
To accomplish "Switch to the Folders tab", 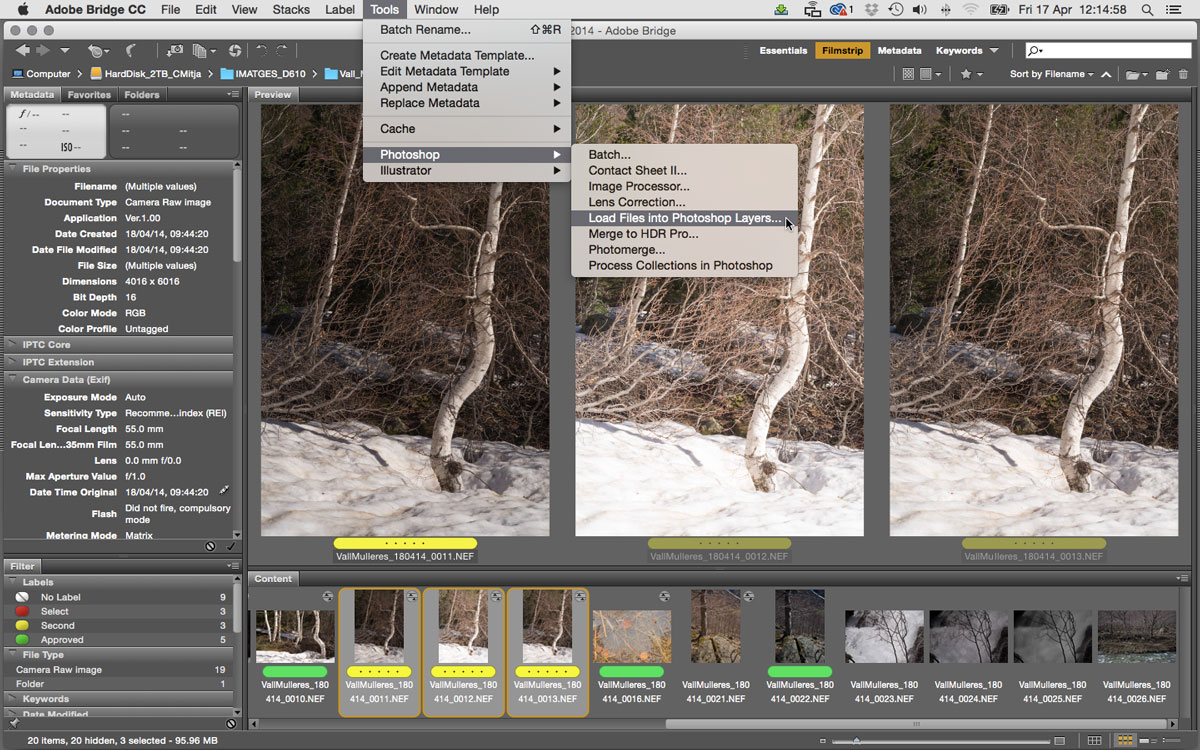I will [142, 95].
